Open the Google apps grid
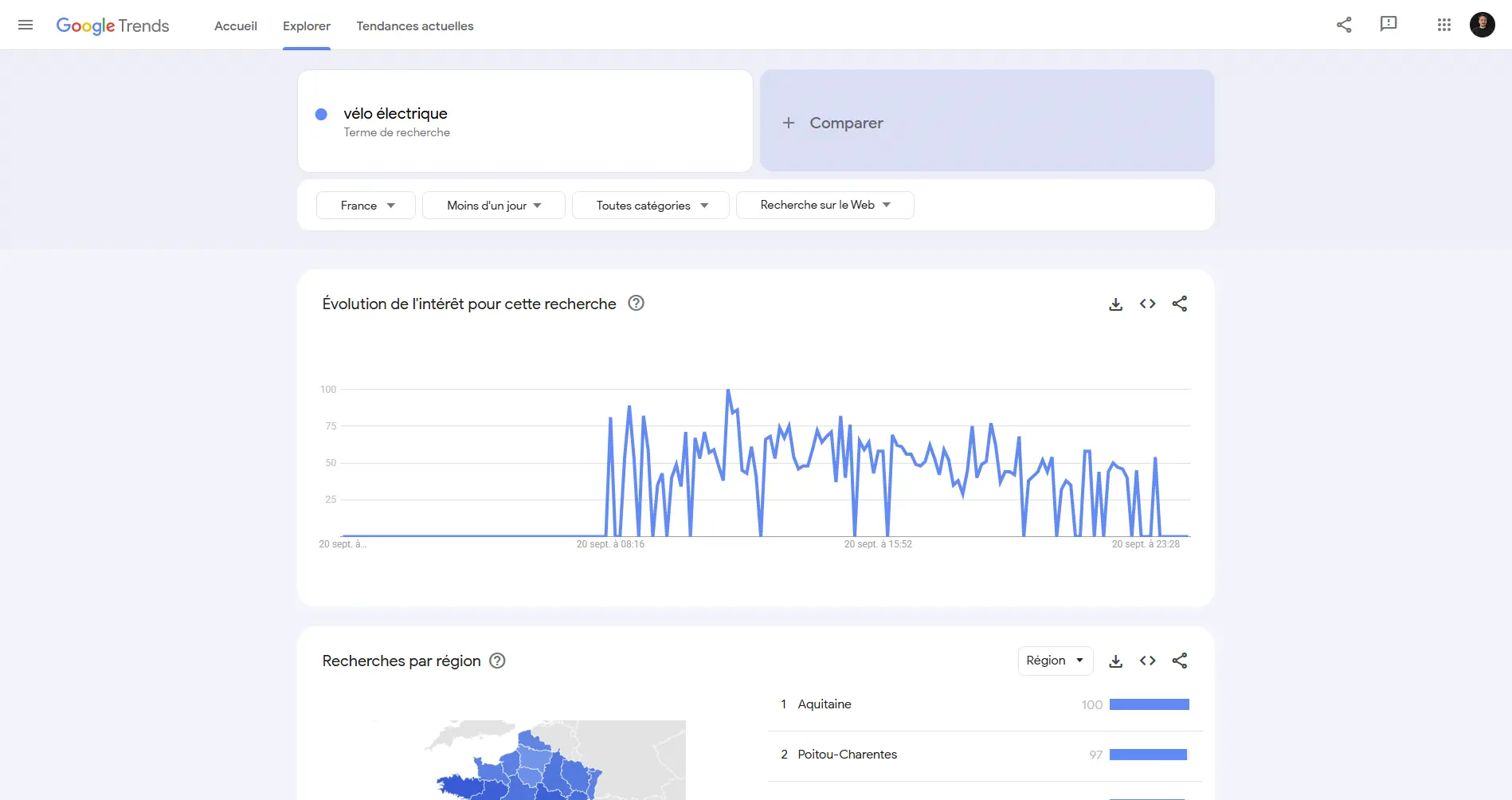This screenshot has height=800, width=1512. point(1443,25)
